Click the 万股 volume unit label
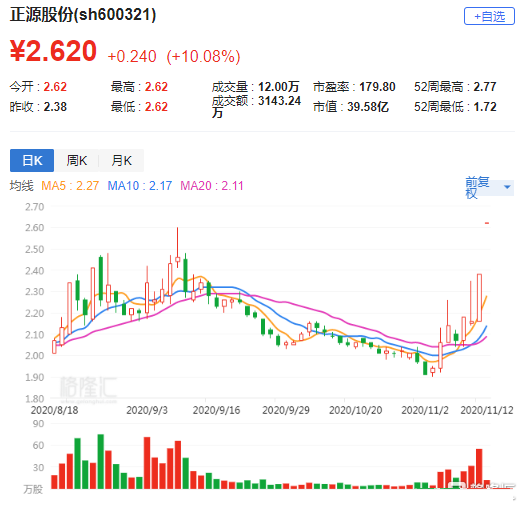The image size is (522, 508). point(33,489)
